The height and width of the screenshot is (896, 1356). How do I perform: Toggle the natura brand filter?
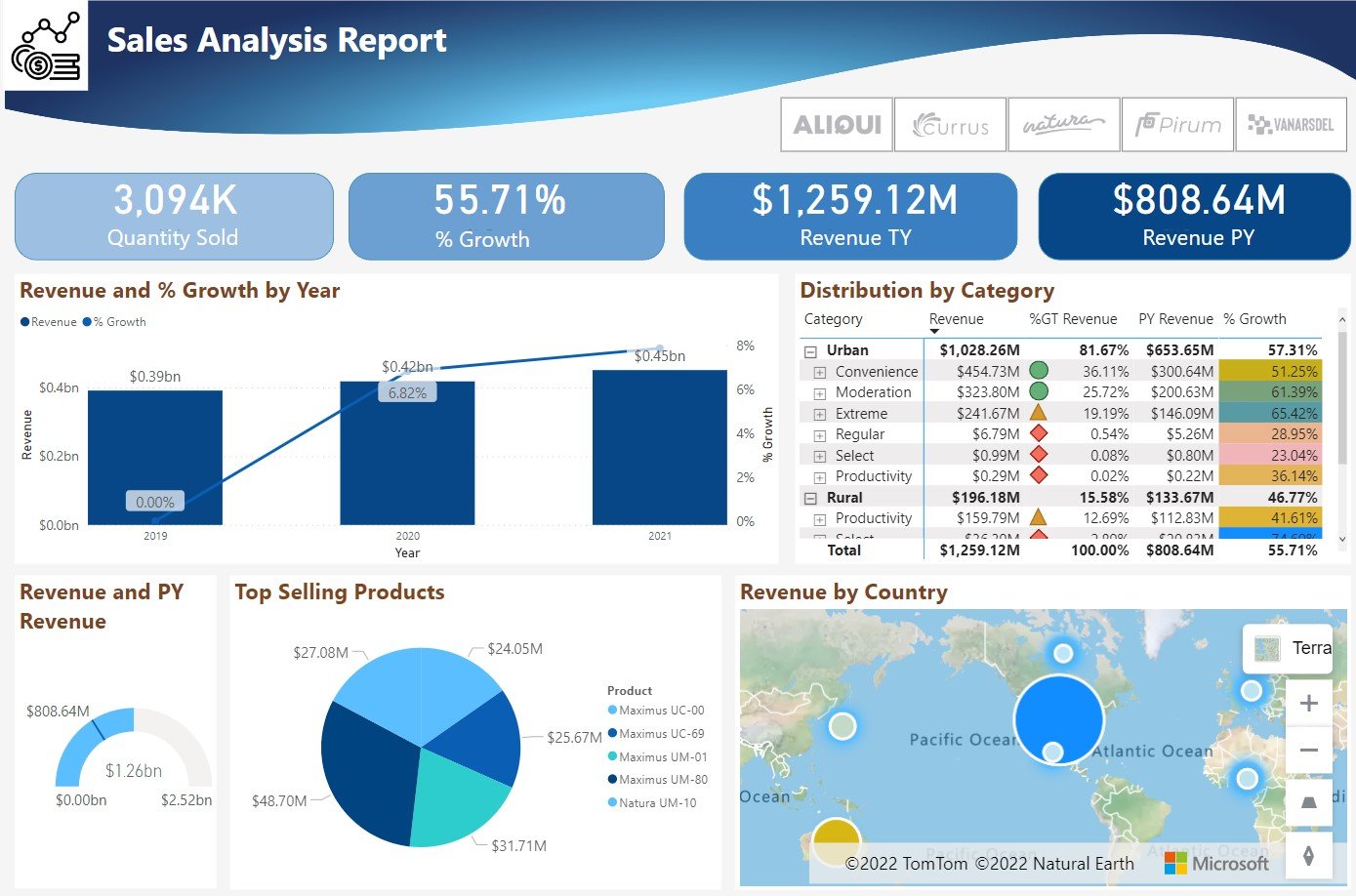click(x=1063, y=124)
